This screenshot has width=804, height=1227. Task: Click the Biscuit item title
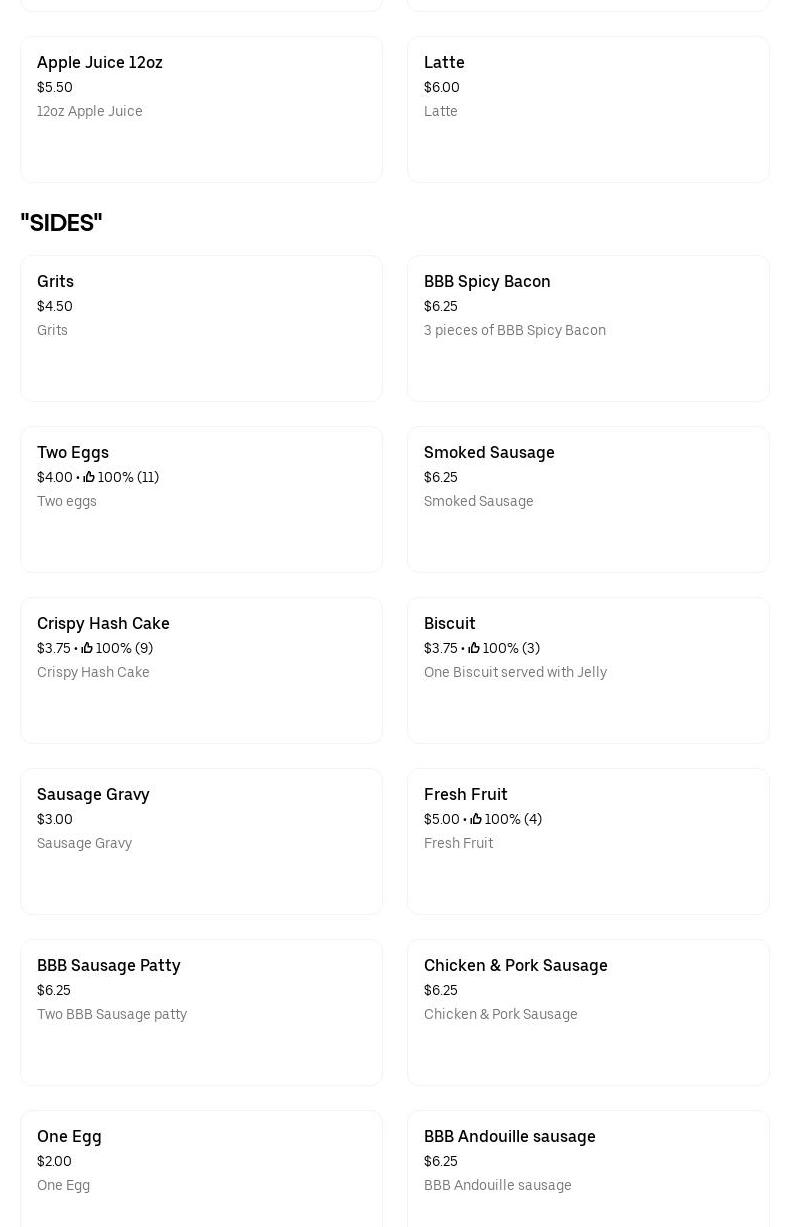tap(450, 624)
